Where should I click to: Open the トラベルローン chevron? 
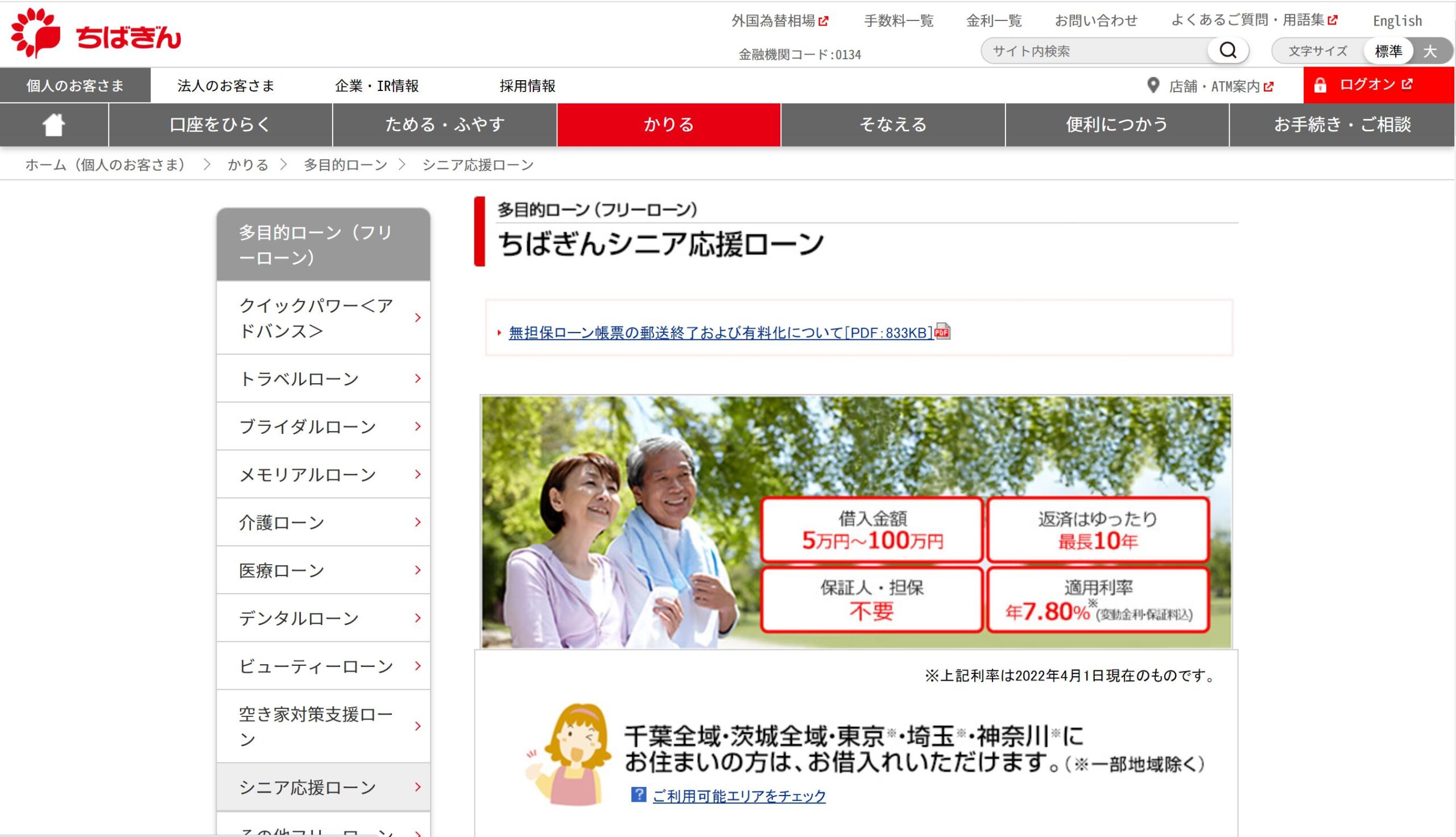pyautogui.click(x=418, y=378)
